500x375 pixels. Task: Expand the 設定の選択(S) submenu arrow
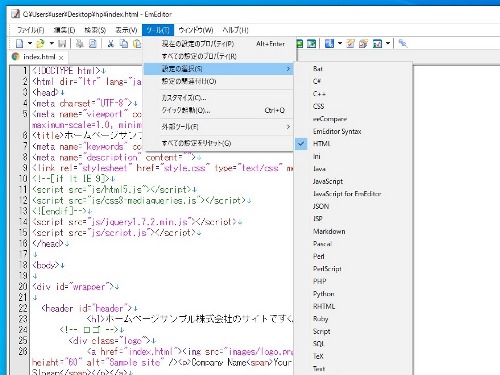[288, 69]
